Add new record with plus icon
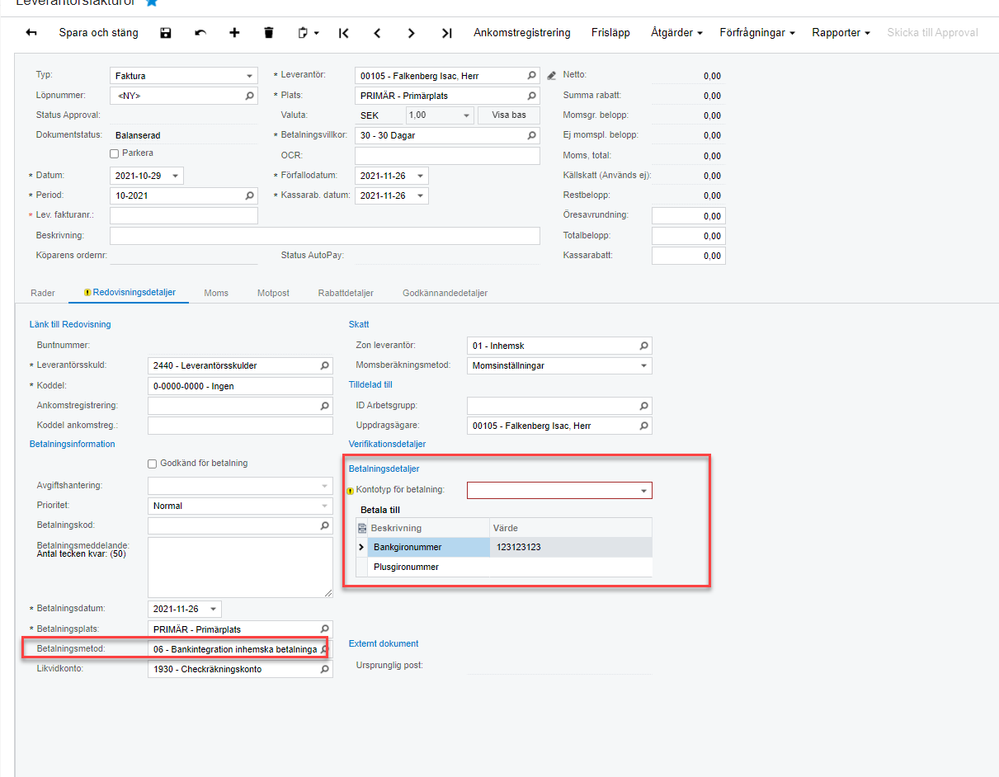Screen dimensions: 999x777 pyautogui.click(x=234, y=33)
